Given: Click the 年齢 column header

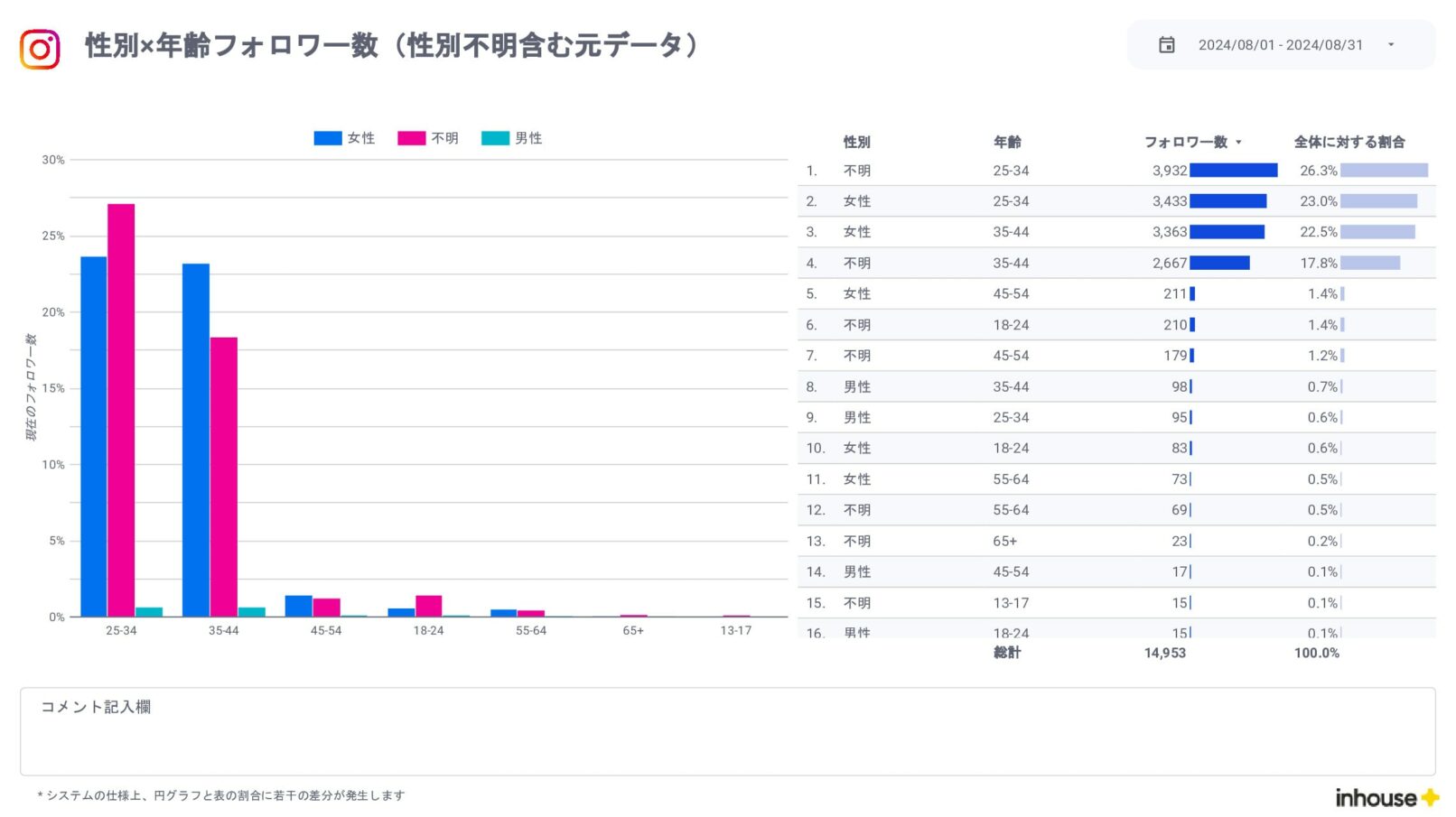Looking at the screenshot, I should coord(1006,142).
